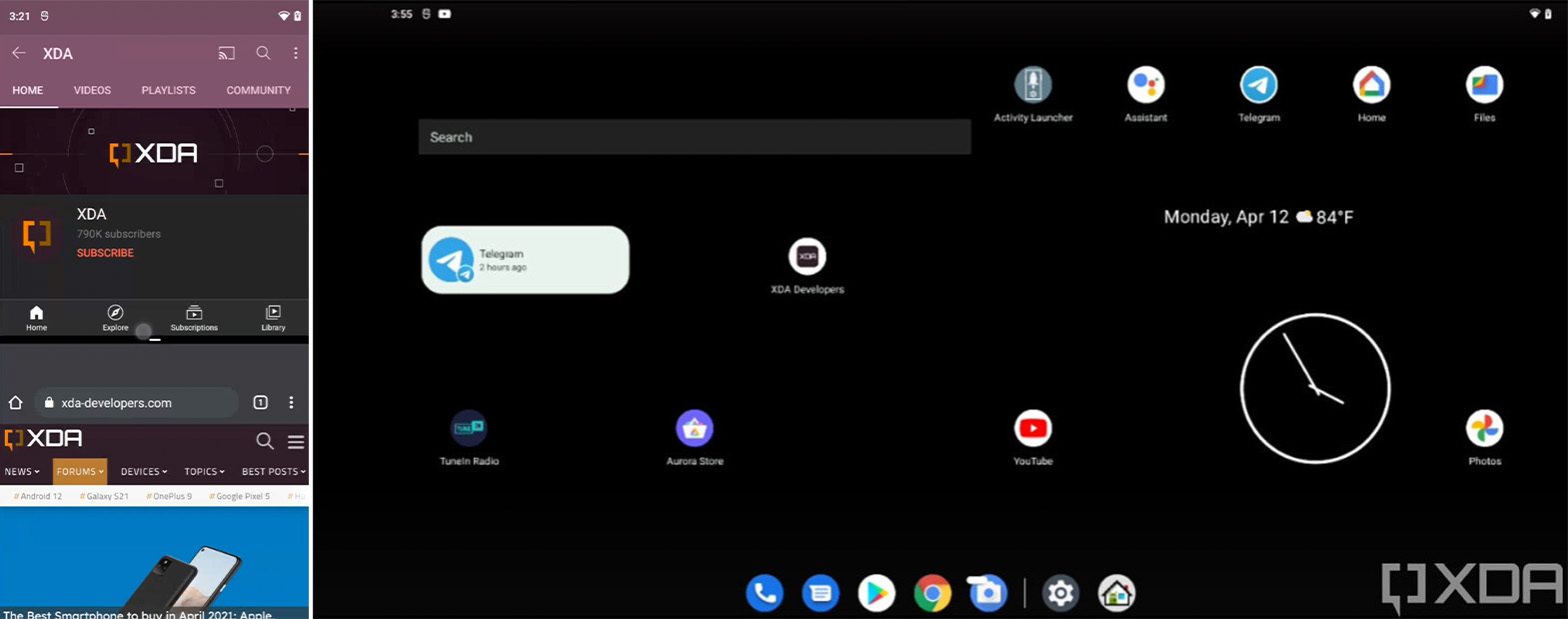
Task: Switch to the HOME channel tab
Action: (28, 90)
